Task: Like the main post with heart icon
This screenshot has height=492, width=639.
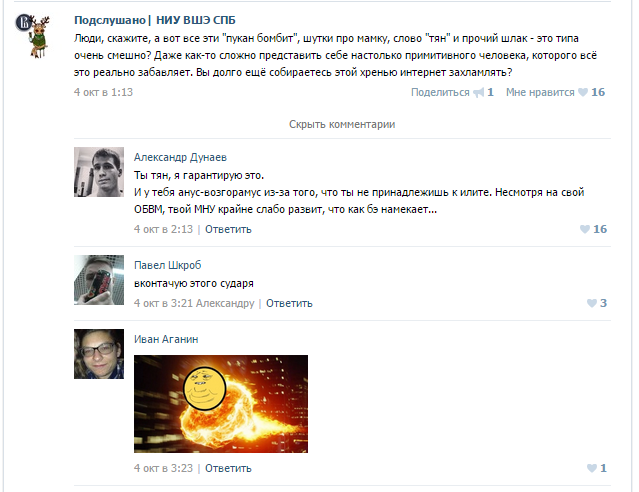Action: 583,93
